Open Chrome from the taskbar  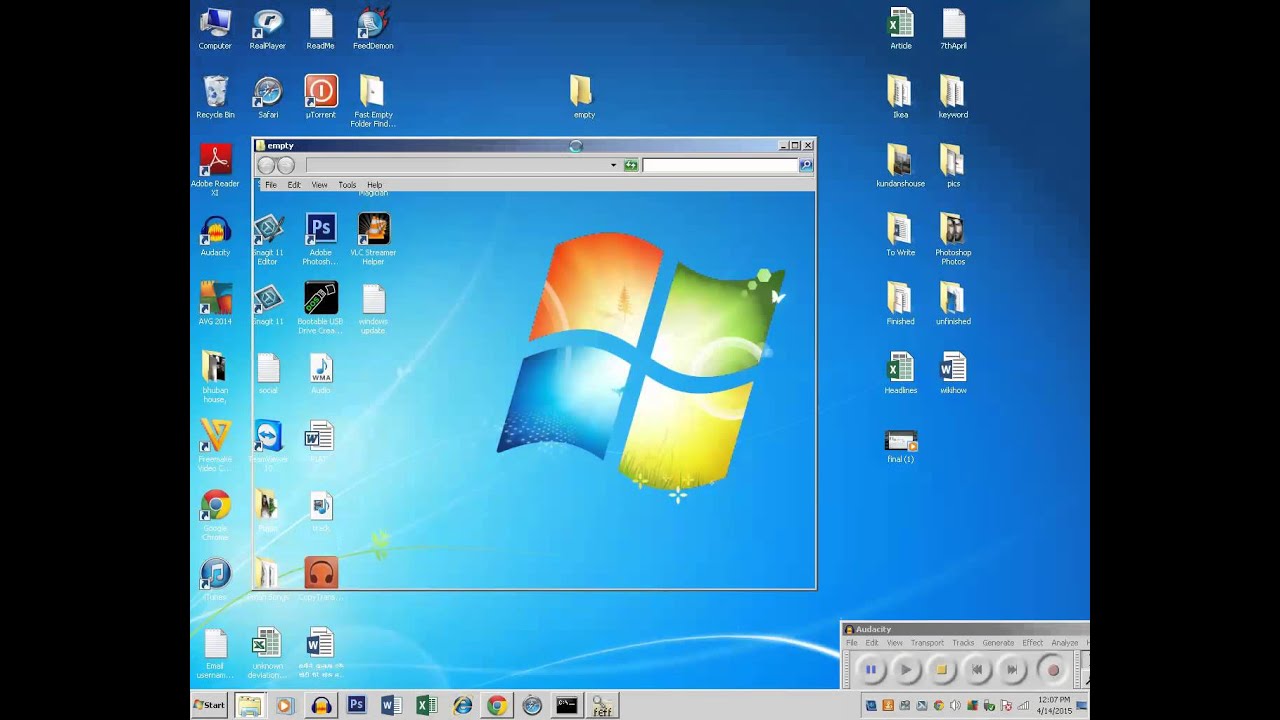tap(497, 705)
